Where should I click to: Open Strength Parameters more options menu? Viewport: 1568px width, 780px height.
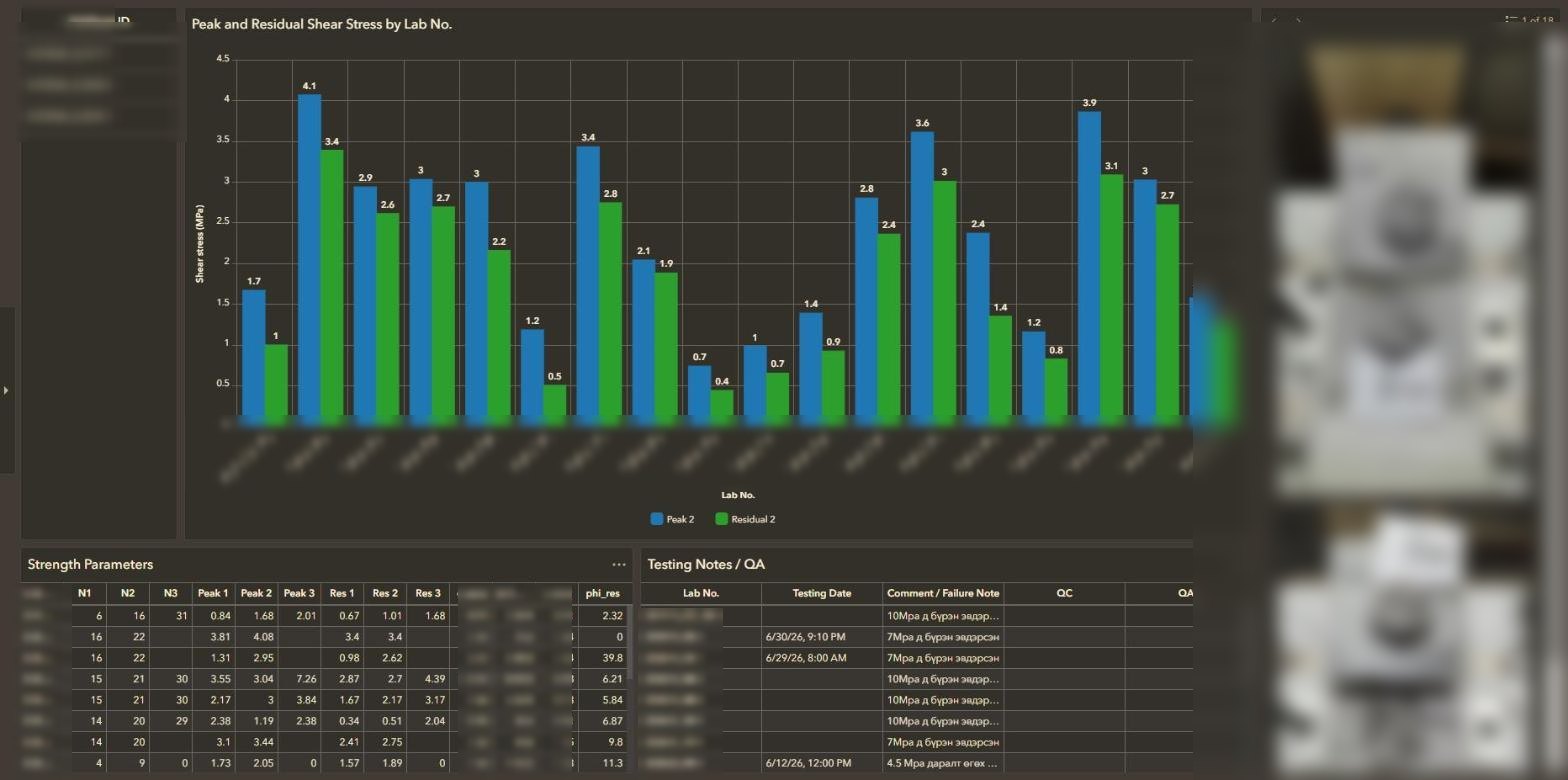(619, 565)
